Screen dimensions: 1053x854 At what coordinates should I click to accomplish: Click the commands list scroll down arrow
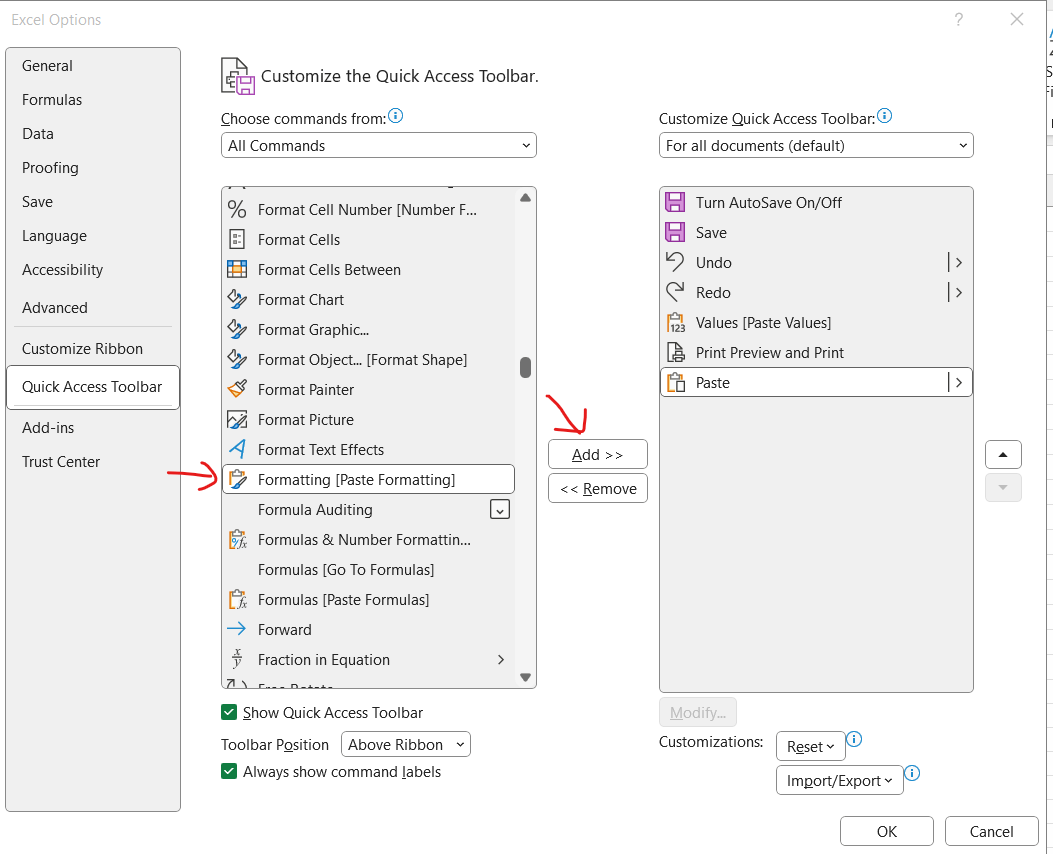tap(525, 677)
